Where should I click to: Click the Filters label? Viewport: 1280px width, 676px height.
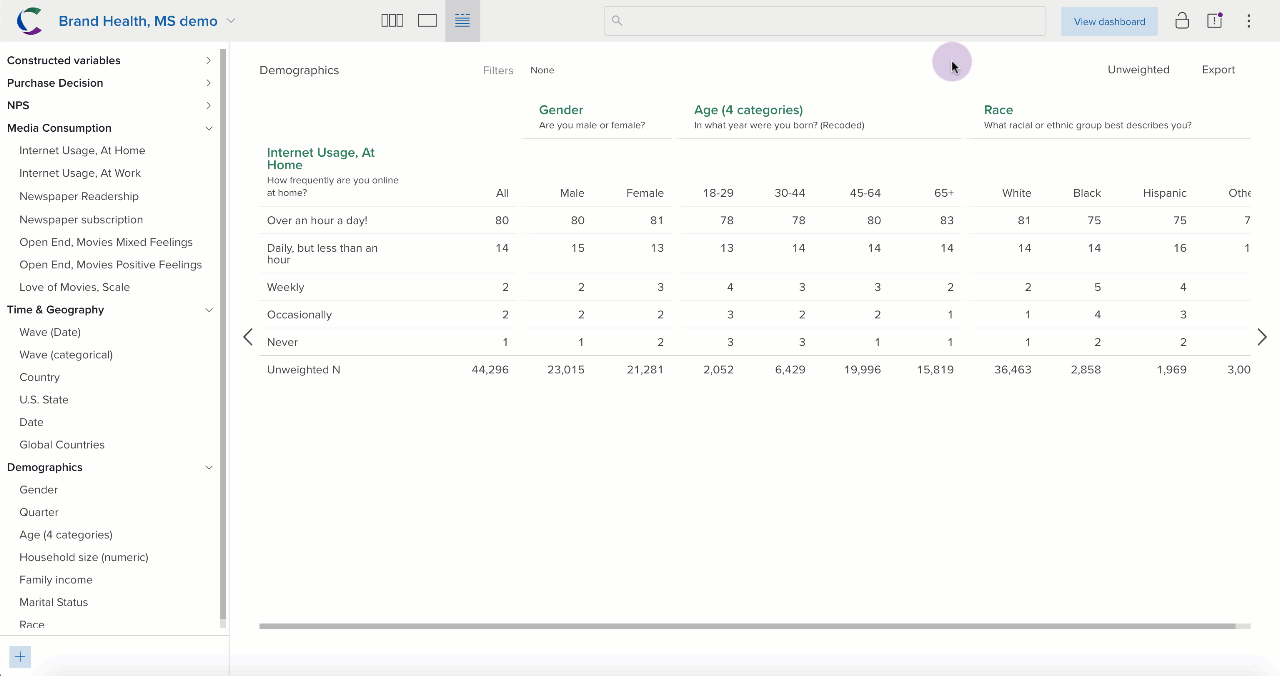click(x=498, y=70)
